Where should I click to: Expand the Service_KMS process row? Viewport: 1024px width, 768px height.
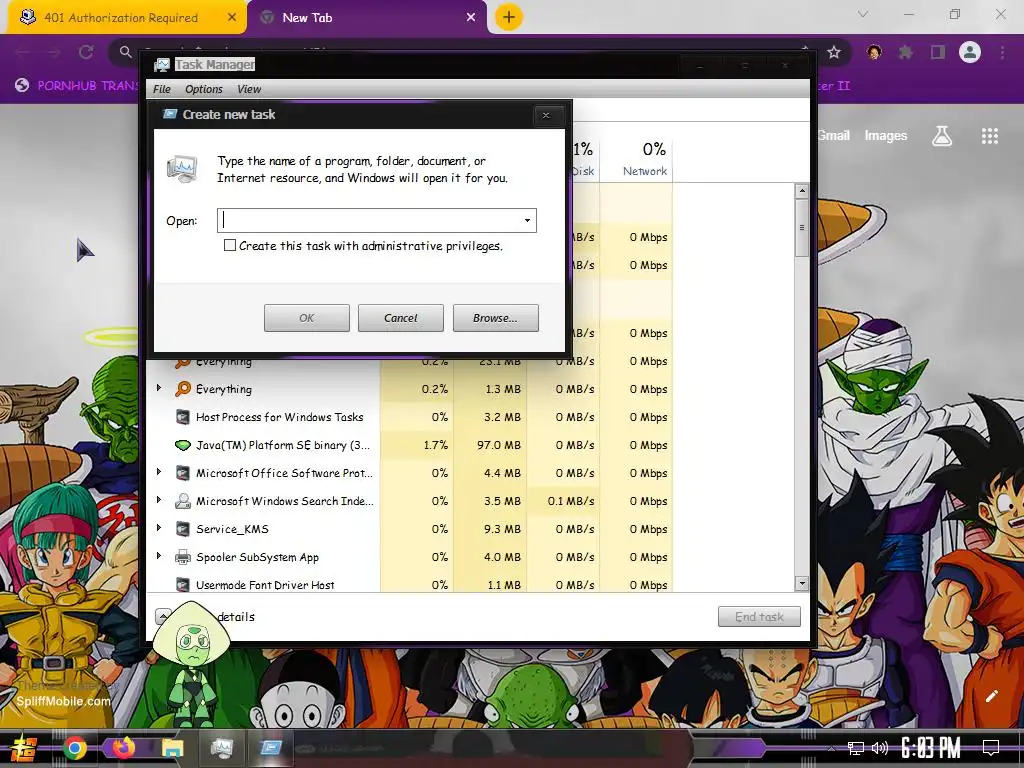tap(159, 528)
